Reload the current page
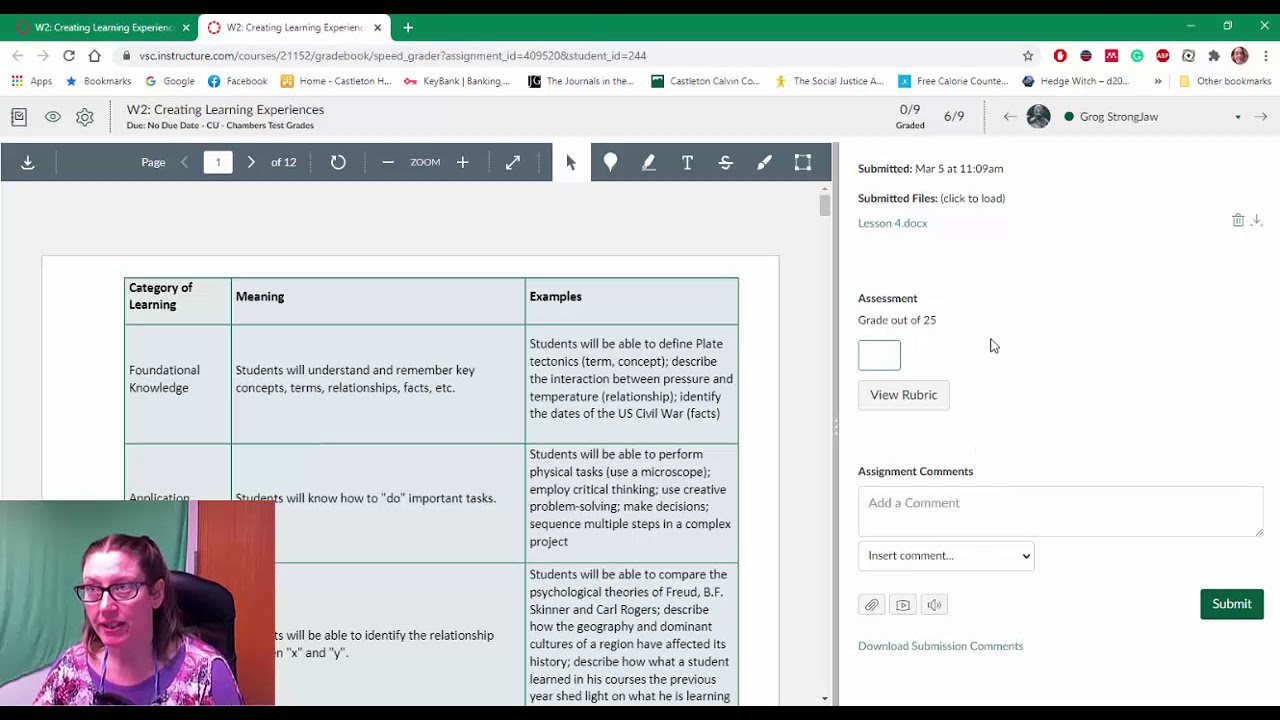The height and width of the screenshot is (720, 1280). pos(68,56)
